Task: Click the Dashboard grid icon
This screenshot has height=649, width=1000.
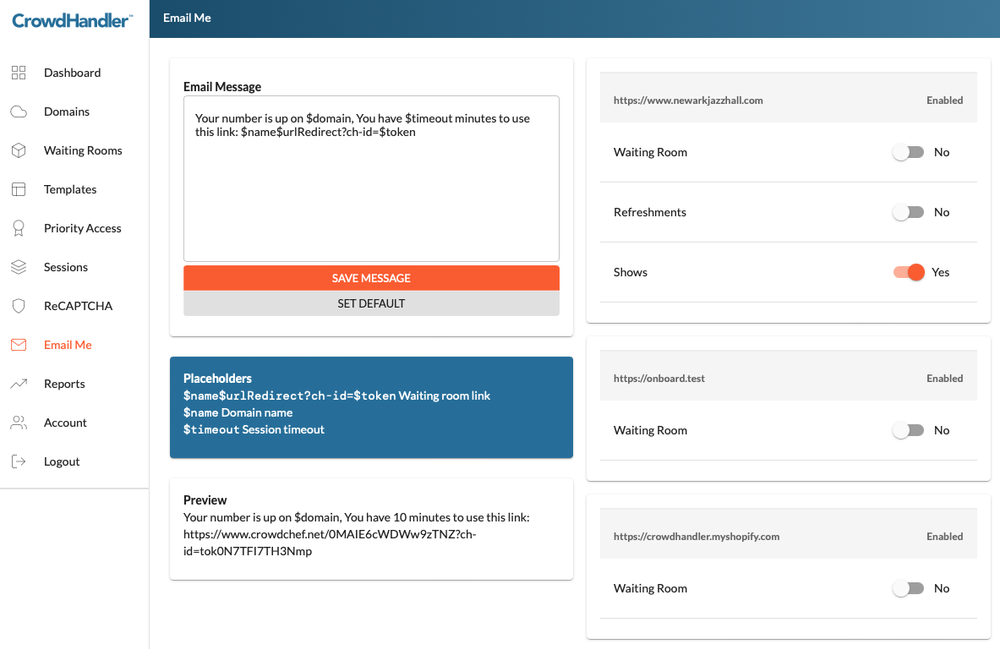Action: click(18, 73)
